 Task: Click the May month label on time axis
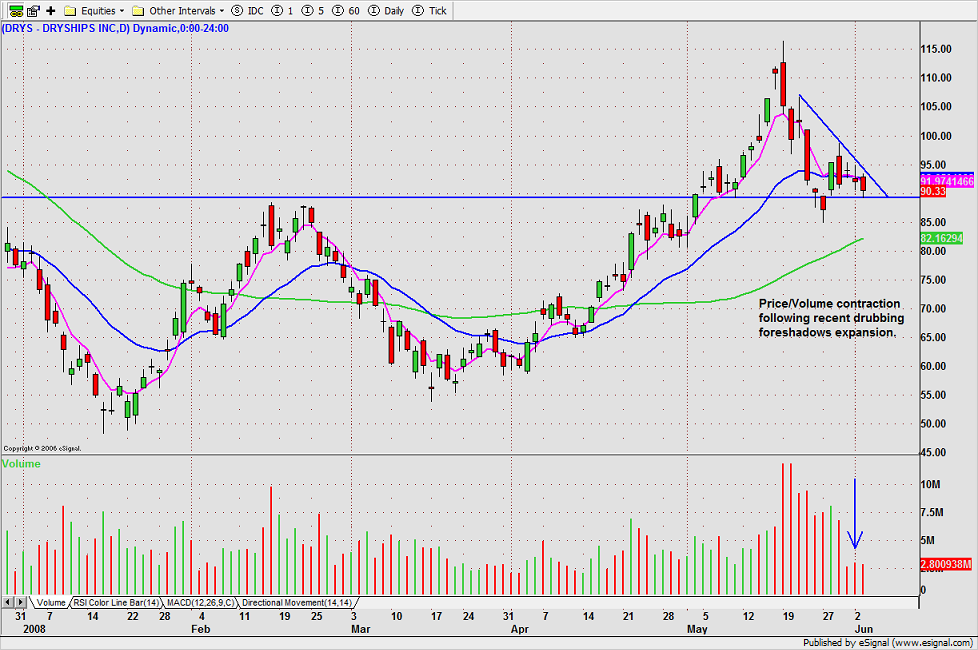(x=697, y=629)
